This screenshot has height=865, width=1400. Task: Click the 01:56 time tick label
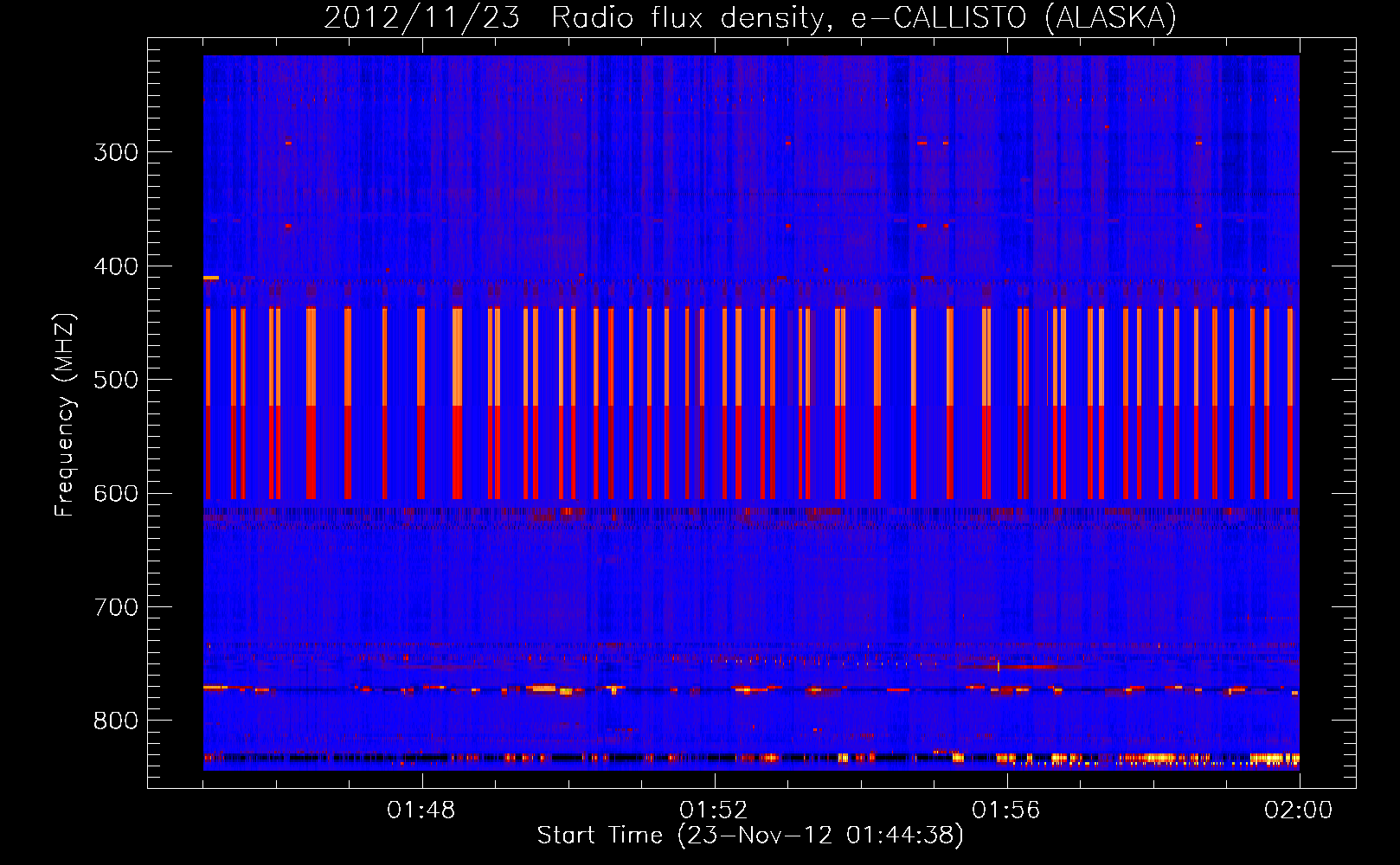pyautogui.click(x=1006, y=811)
